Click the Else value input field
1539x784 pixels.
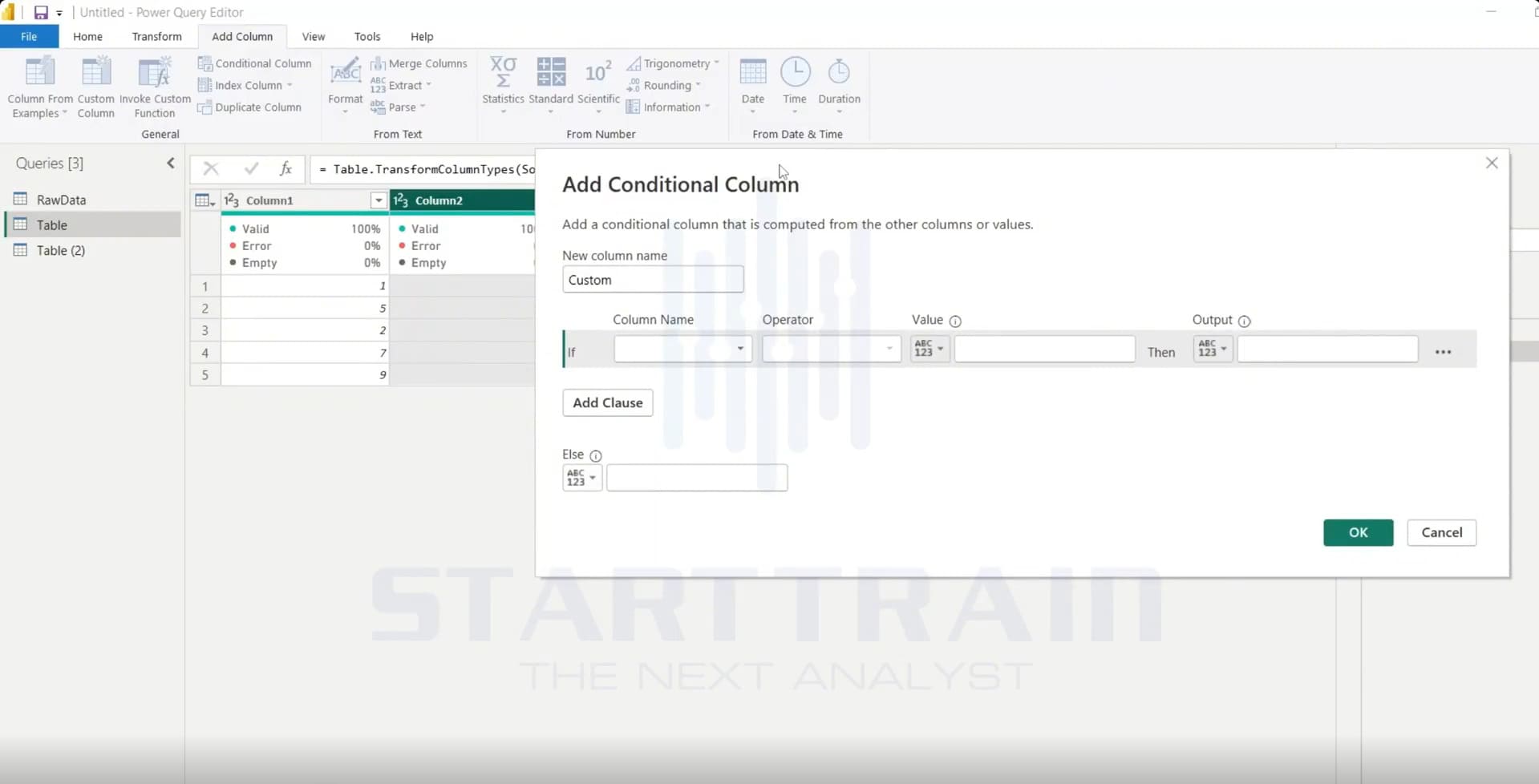697,478
